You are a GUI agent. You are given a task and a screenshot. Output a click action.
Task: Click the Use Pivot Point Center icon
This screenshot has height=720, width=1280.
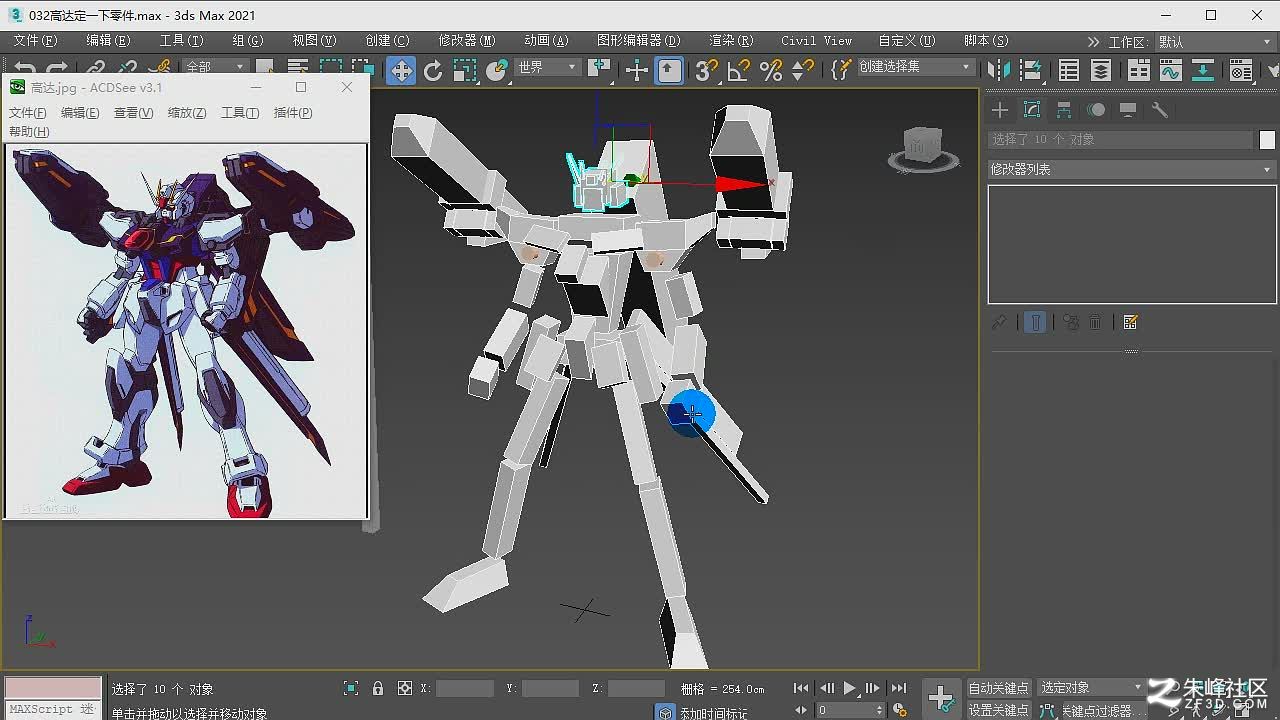click(600, 70)
